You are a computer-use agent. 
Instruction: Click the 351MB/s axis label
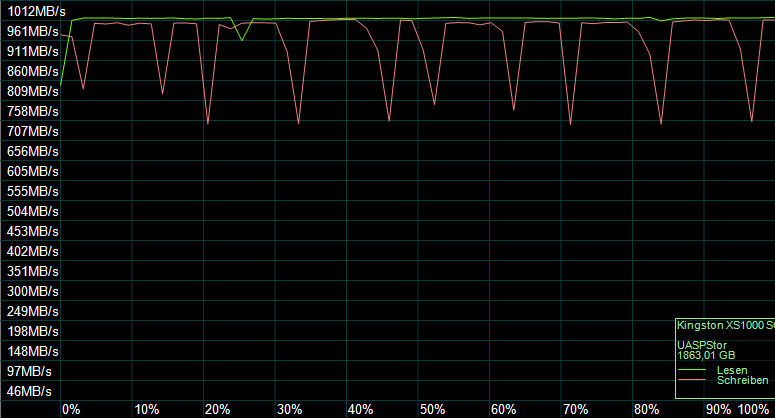point(33,271)
